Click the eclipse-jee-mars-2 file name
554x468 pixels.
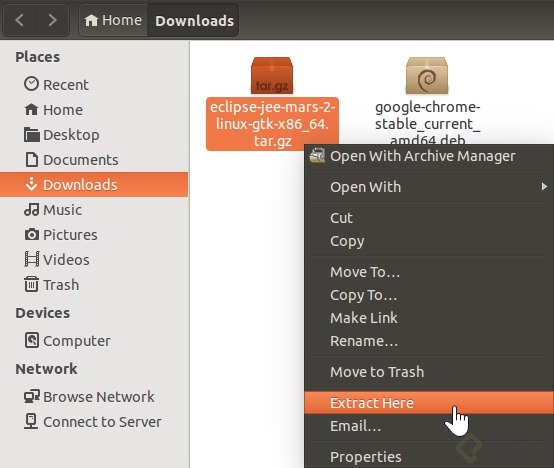[272, 124]
